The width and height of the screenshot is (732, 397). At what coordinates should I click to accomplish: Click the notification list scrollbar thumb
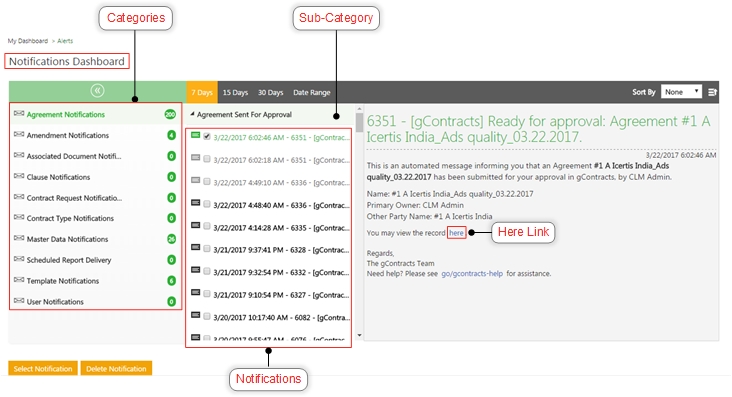[359, 122]
